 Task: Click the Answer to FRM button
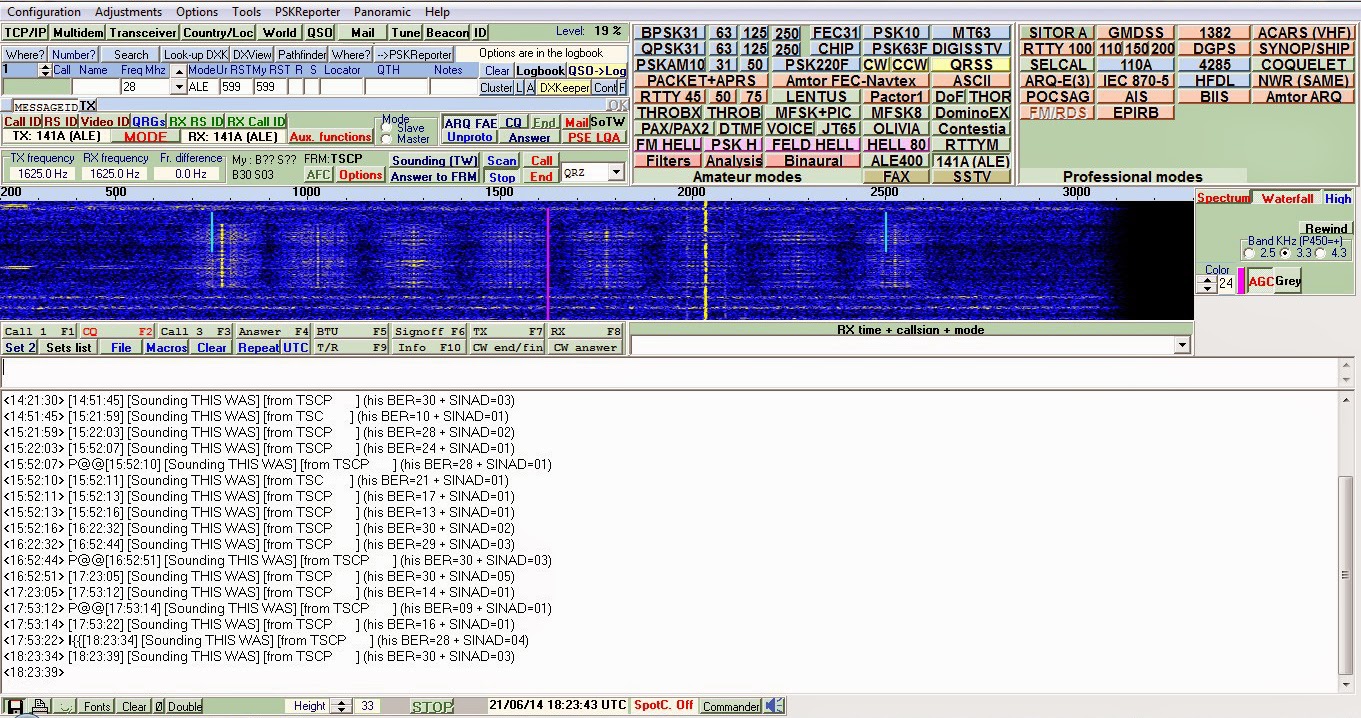433,177
